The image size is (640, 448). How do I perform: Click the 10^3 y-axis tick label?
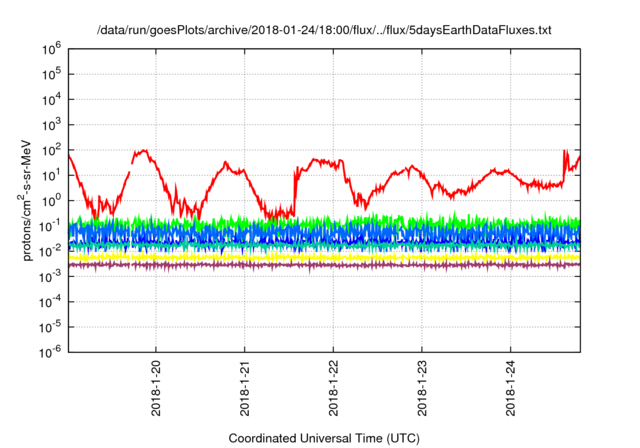click(51, 125)
